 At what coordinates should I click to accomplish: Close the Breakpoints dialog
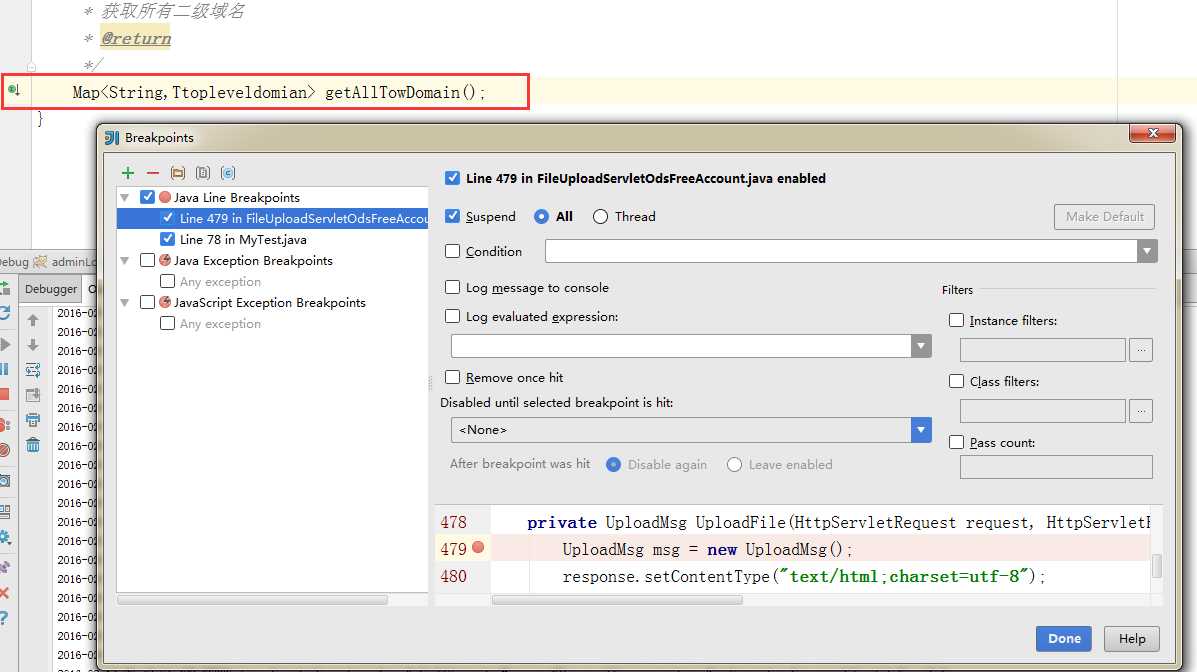pyautogui.click(x=1153, y=134)
